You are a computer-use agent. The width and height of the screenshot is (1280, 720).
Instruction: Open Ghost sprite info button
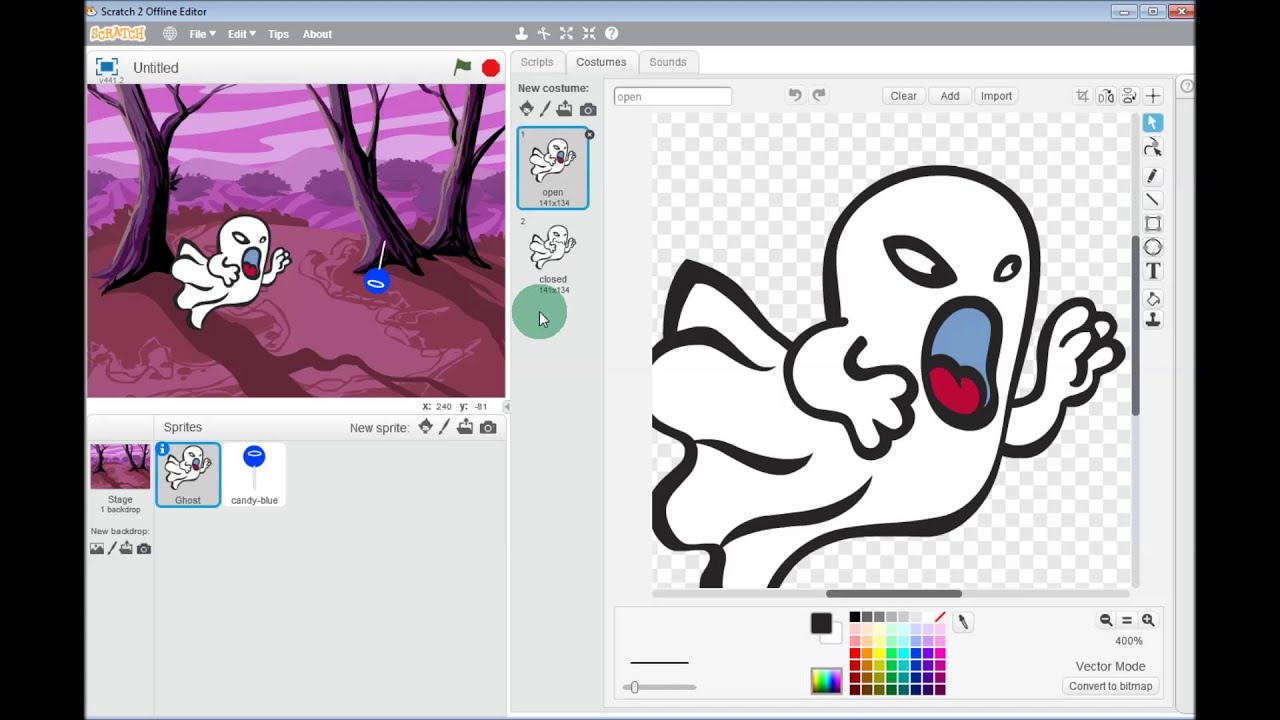162,449
